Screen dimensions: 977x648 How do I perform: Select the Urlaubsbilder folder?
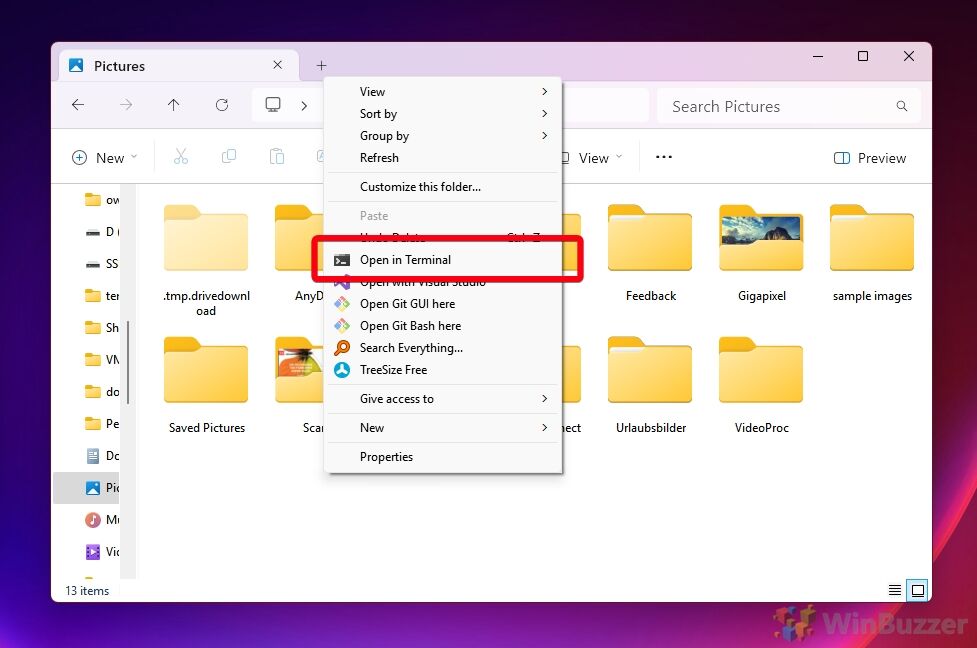[x=650, y=386]
